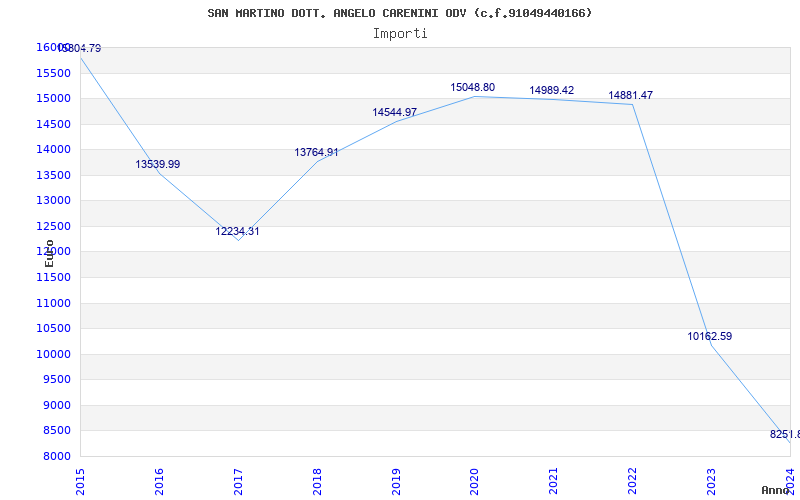Click the 14500 y-axis tick label

(x=53, y=124)
